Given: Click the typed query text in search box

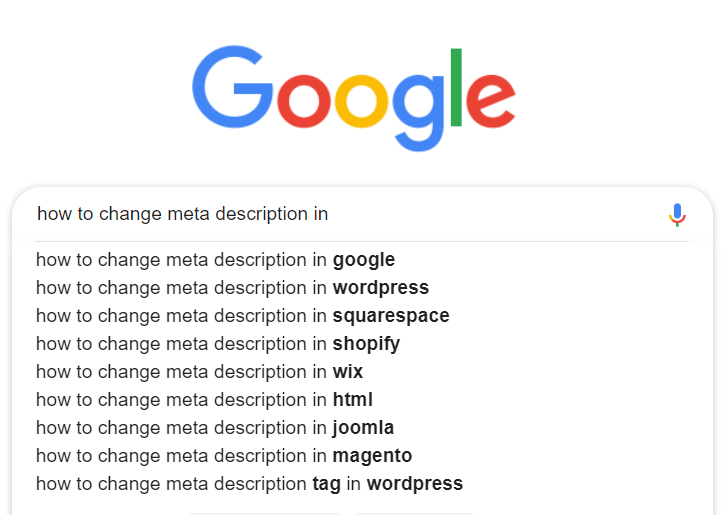Looking at the screenshot, I should (182, 214).
